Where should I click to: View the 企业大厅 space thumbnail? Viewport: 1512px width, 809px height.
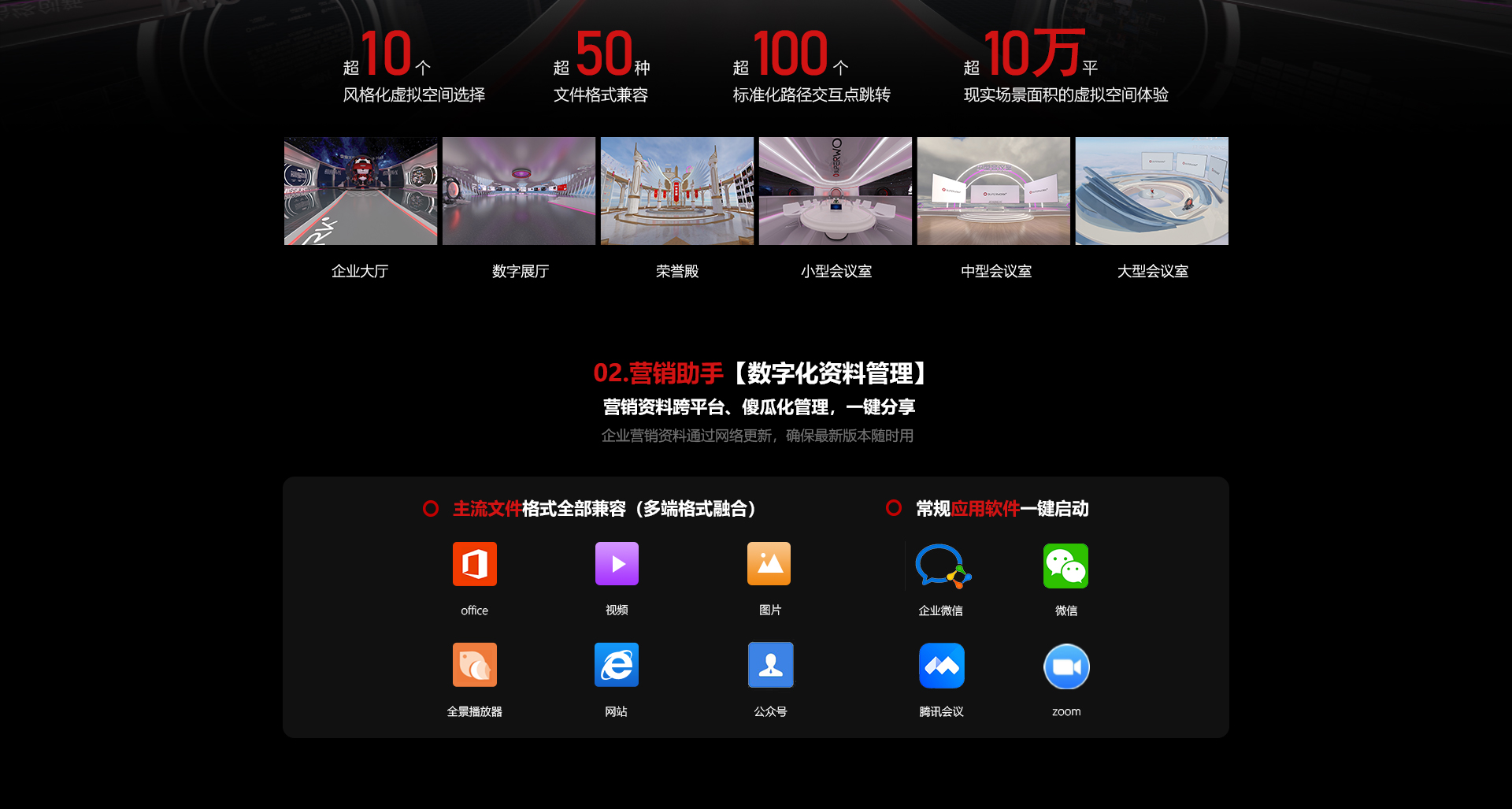[361, 191]
